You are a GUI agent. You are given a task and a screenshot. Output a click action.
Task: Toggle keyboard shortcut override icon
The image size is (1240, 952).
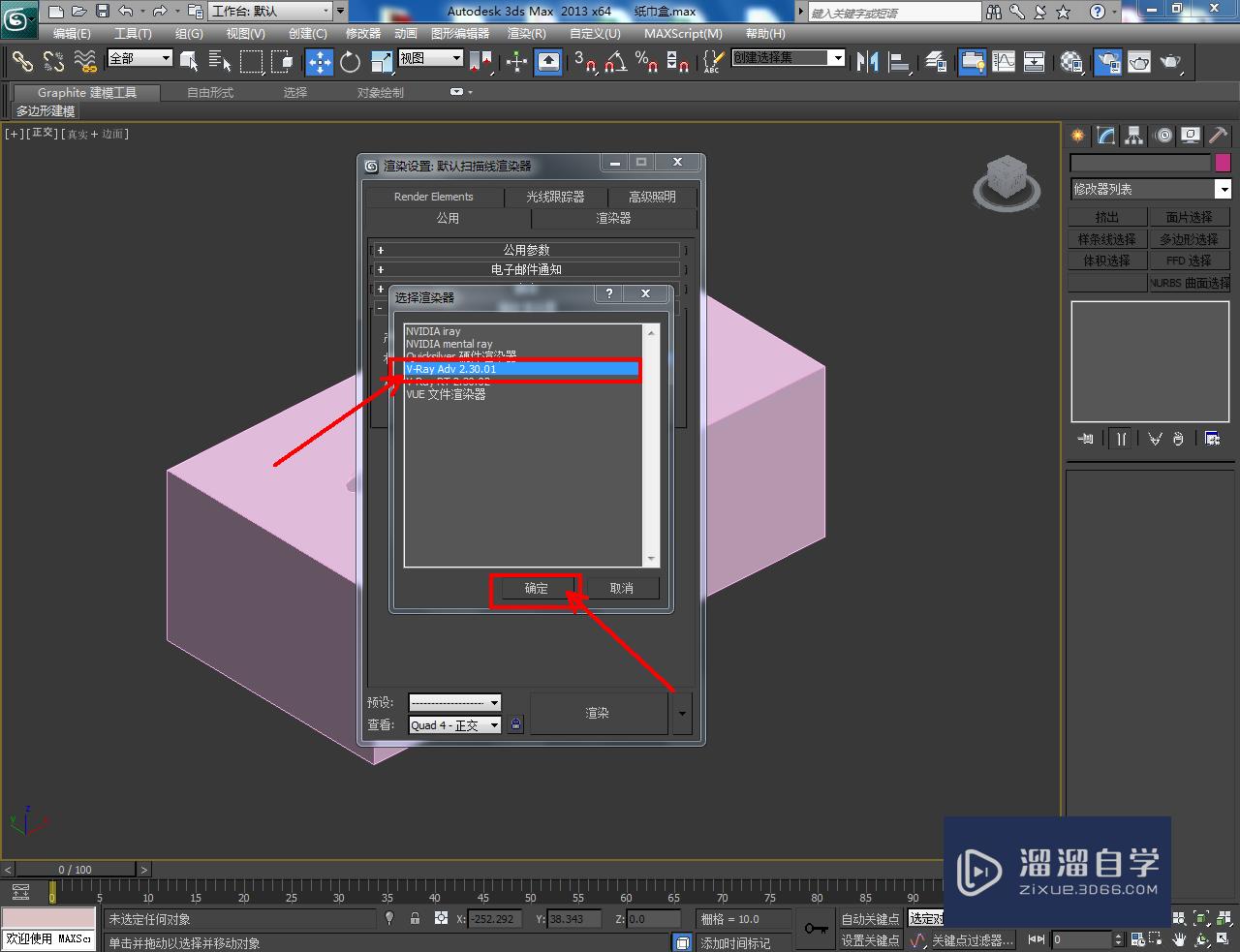click(x=548, y=62)
